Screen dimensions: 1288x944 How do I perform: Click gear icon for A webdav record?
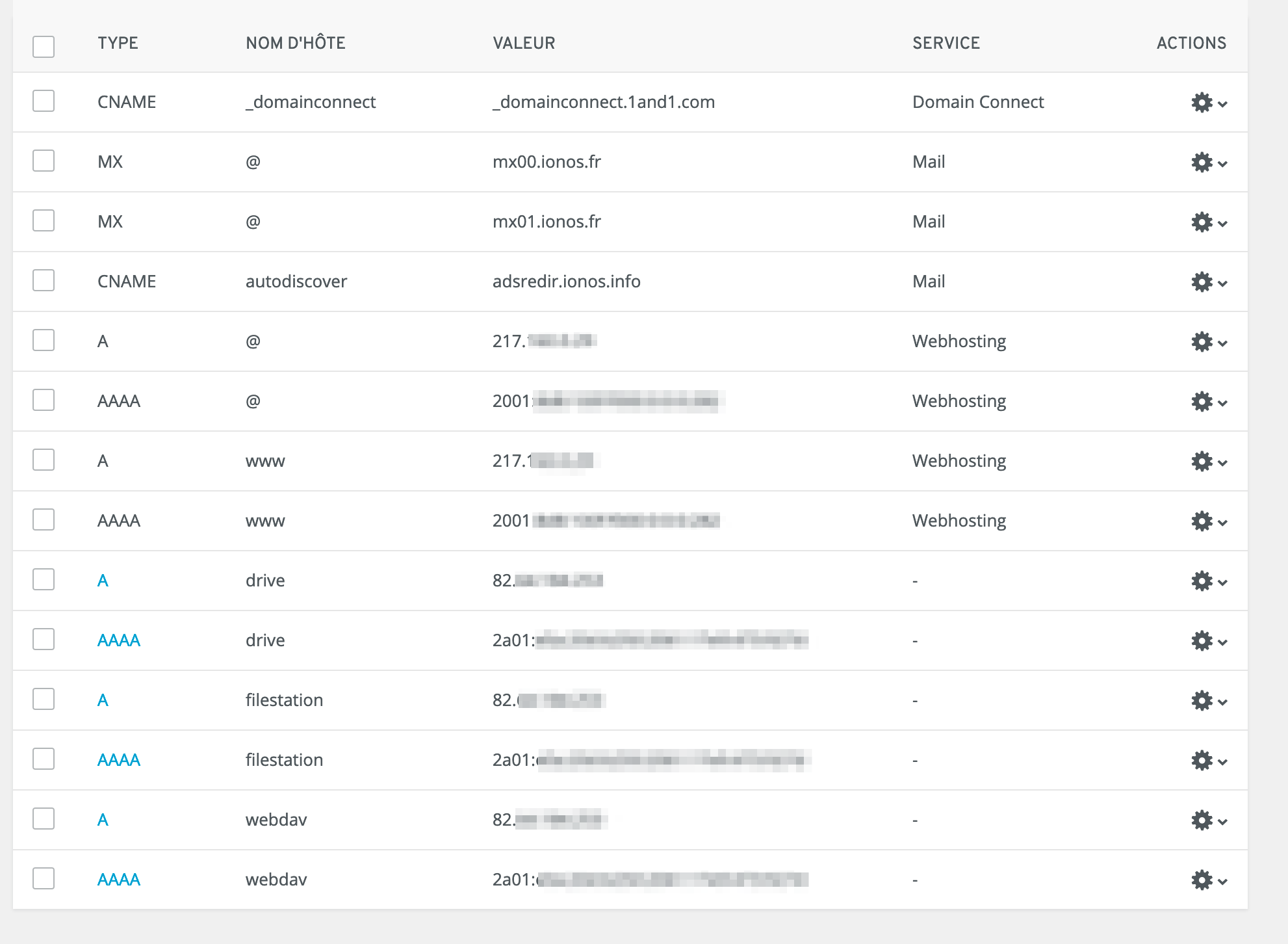pos(1202,820)
